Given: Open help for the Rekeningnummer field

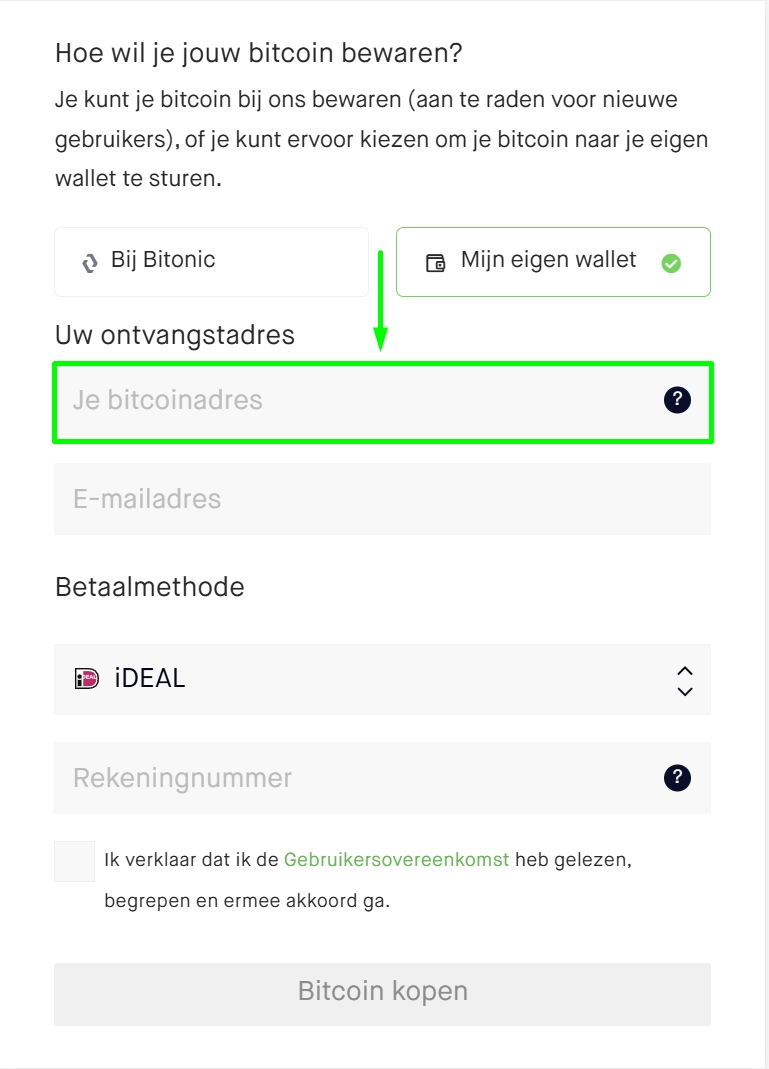Looking at the screenshot, I should point(677,777).
